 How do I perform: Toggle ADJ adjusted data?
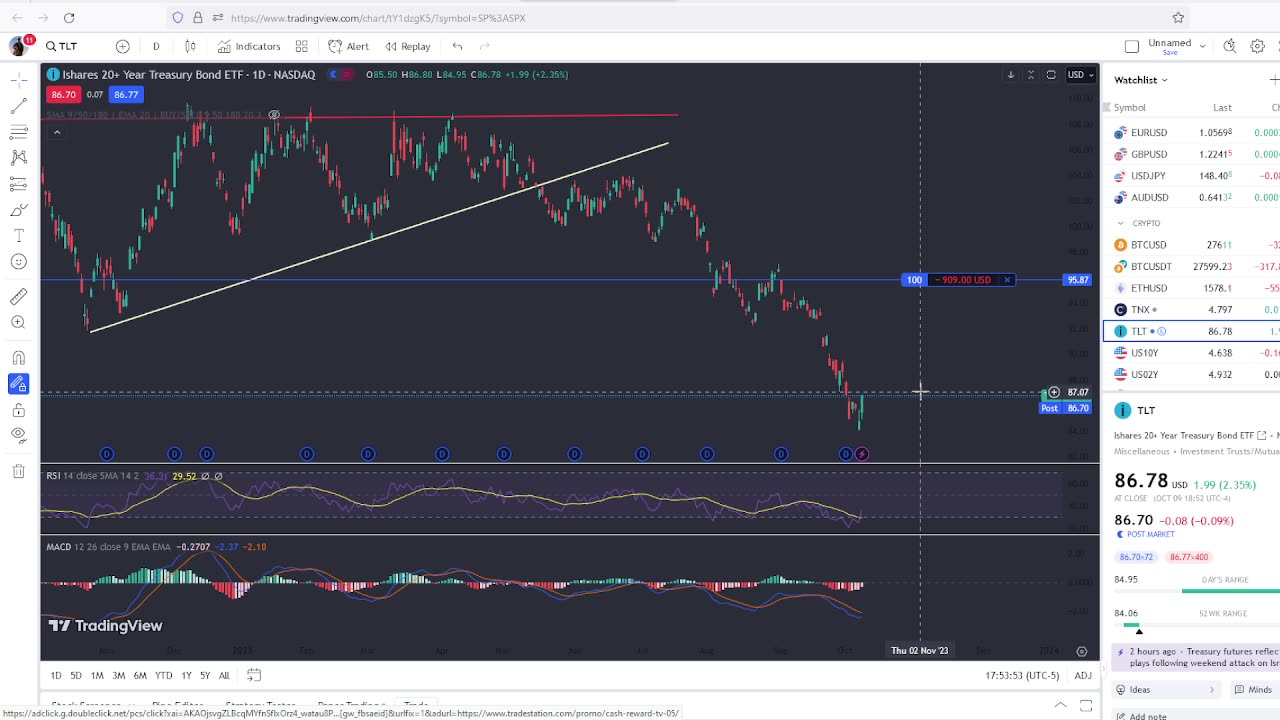pos(1083,676)
